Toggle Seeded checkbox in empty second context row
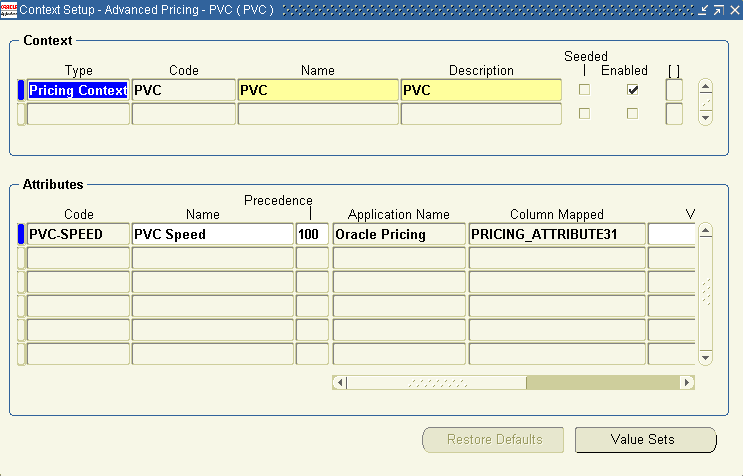This screenshot has height=476, width=743. pyautogui.click(x=584, y=114)
